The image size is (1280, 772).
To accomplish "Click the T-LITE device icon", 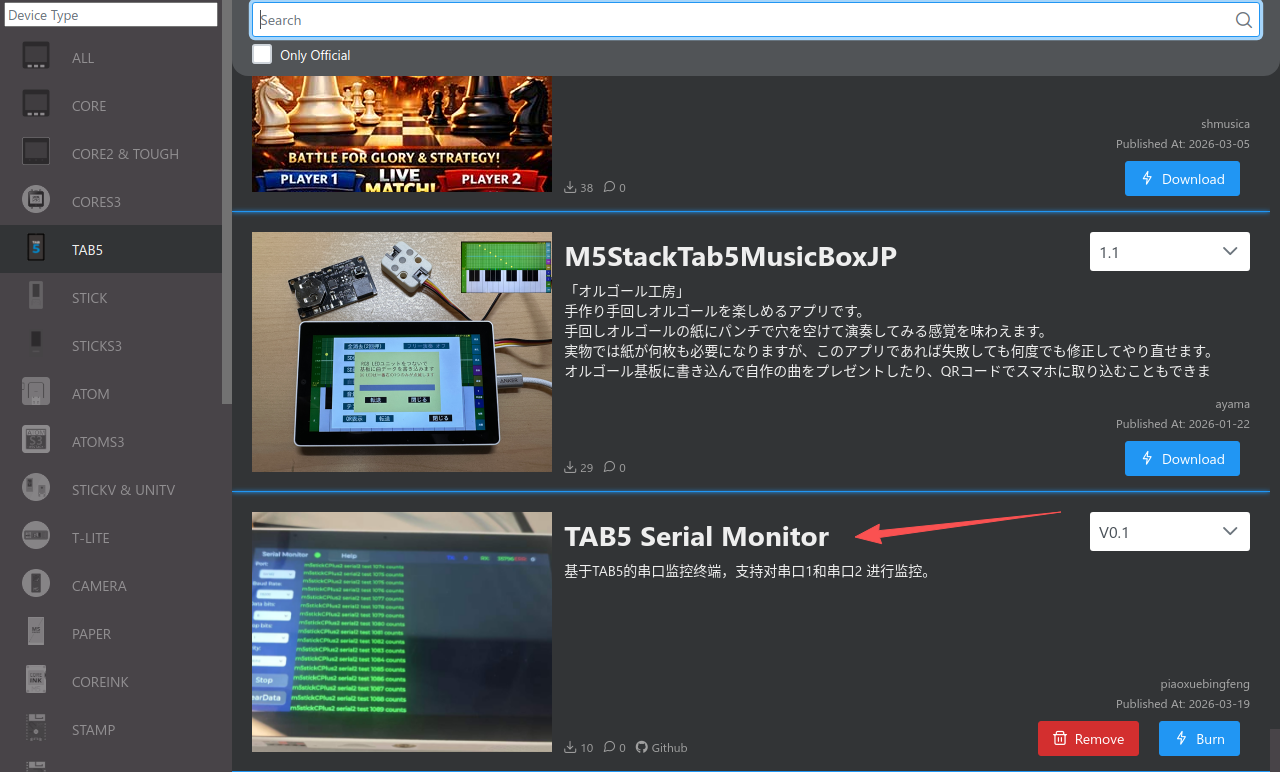I will pos(36,537).
